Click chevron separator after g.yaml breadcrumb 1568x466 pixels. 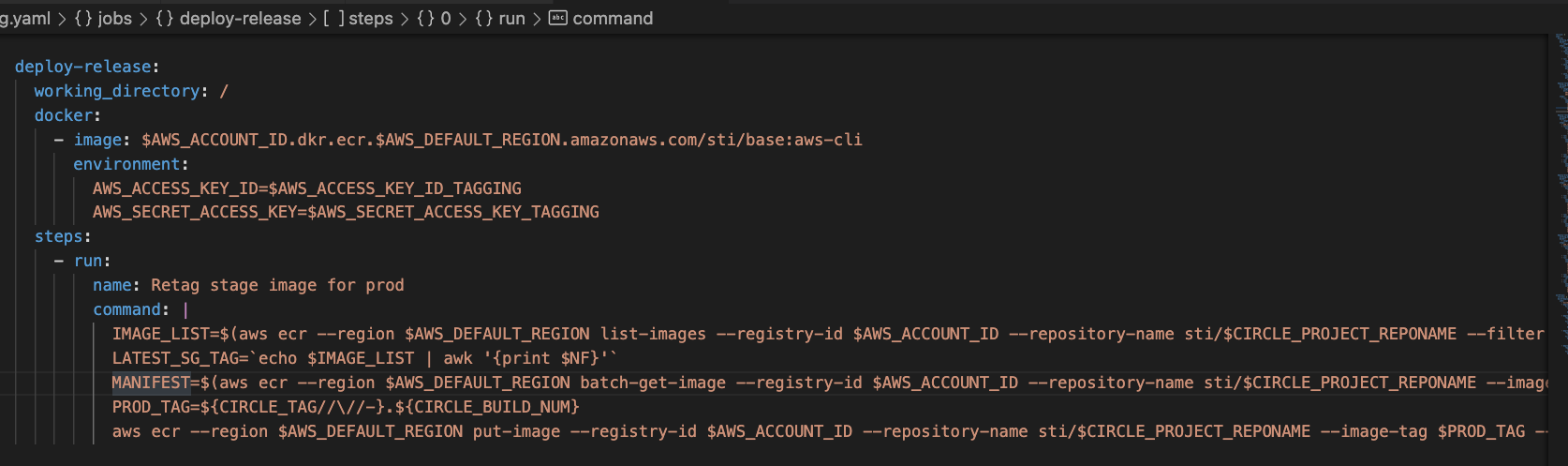pyautogui.click(x=62, y=18)
